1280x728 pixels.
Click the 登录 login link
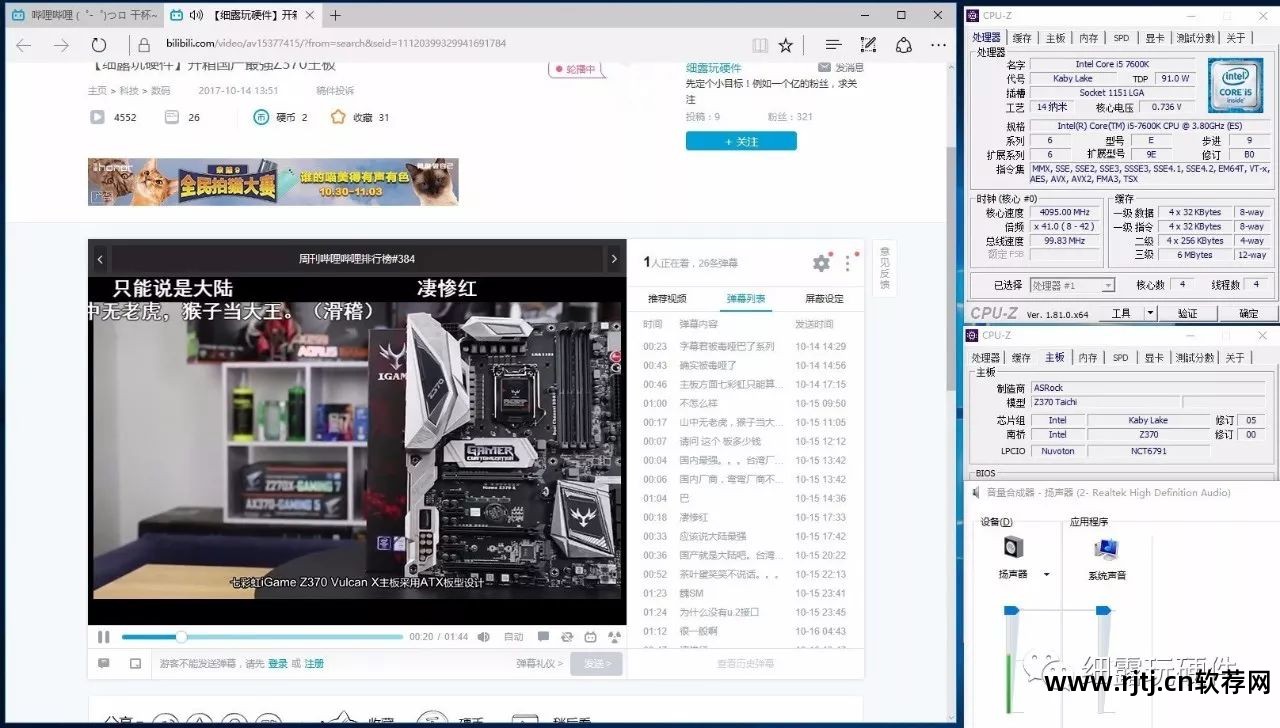tap(277, 663)
